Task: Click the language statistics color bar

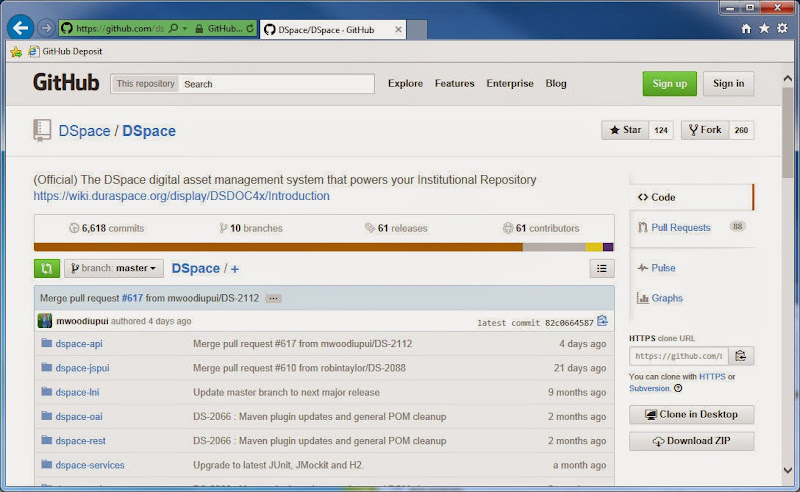Action: [323, 247]
